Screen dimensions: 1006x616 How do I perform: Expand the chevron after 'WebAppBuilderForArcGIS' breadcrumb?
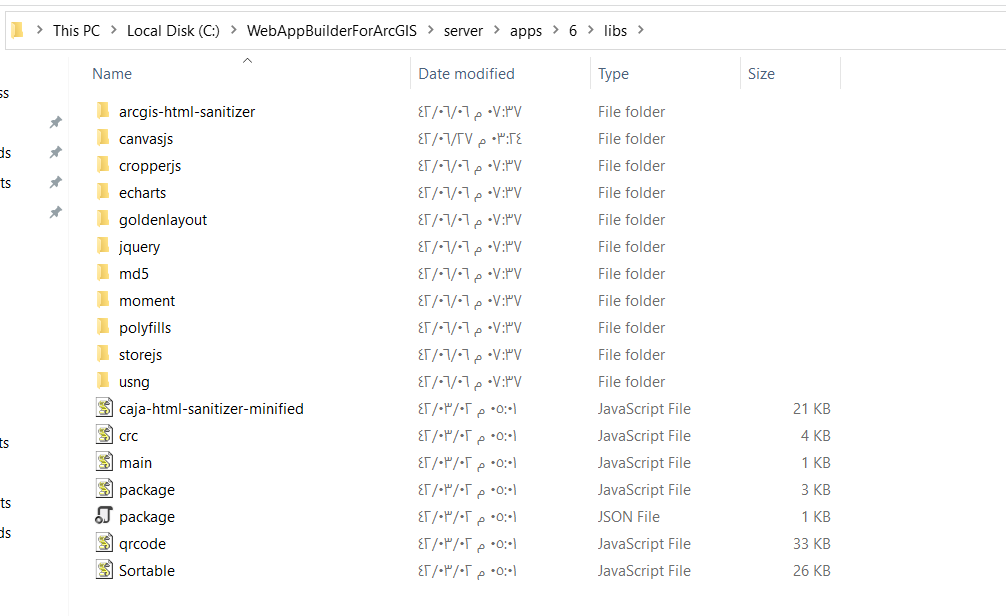point(430,30)
